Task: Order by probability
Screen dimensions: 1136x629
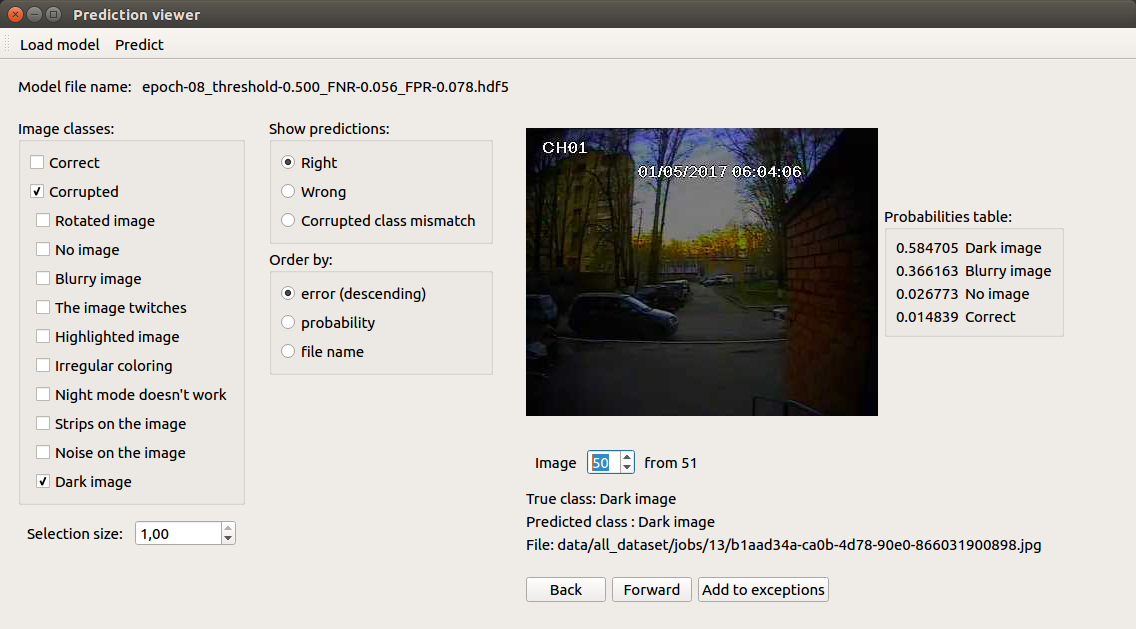Action: (288, 322)
